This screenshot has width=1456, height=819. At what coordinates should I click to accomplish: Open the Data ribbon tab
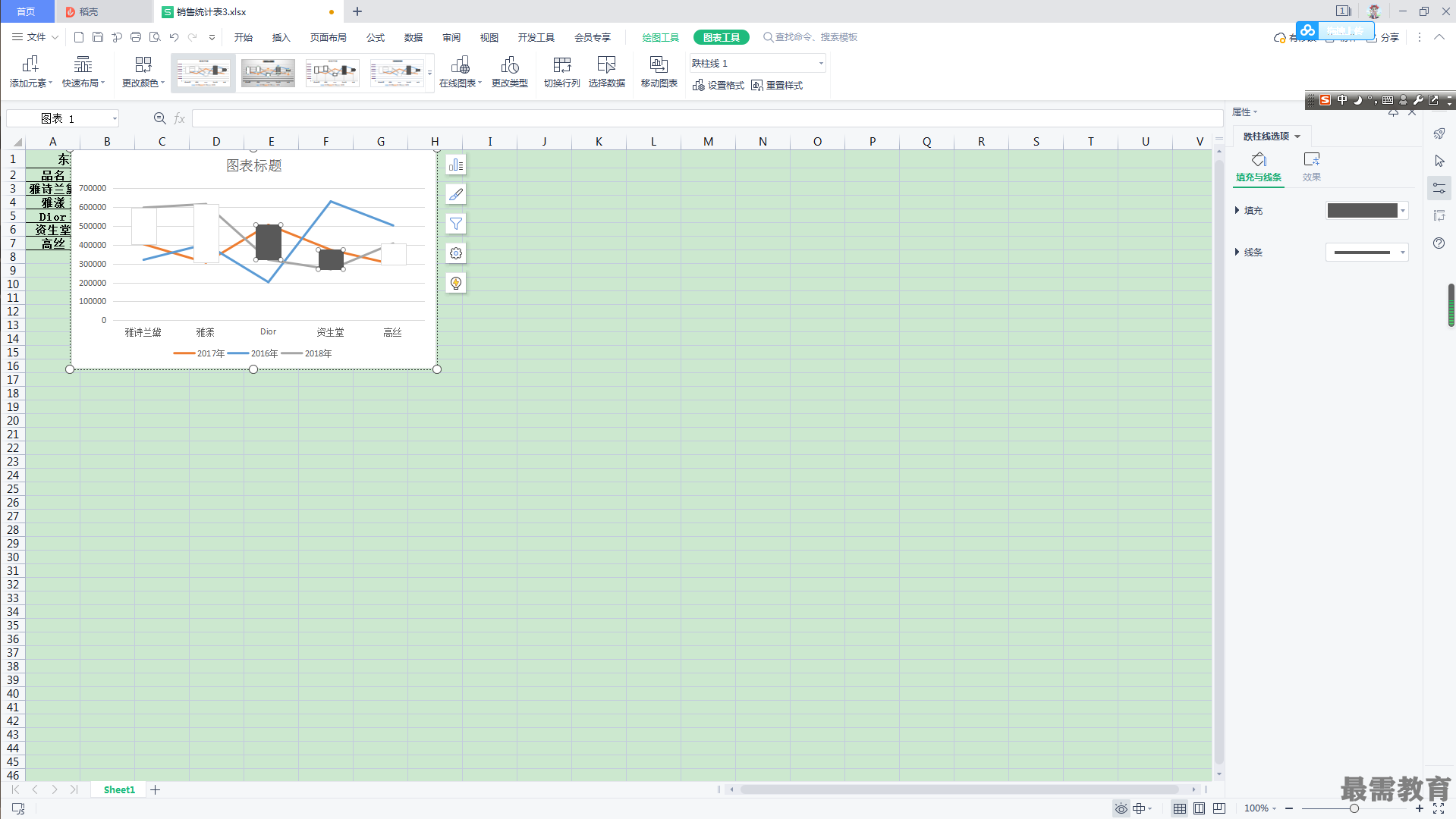tap(414, 37)
